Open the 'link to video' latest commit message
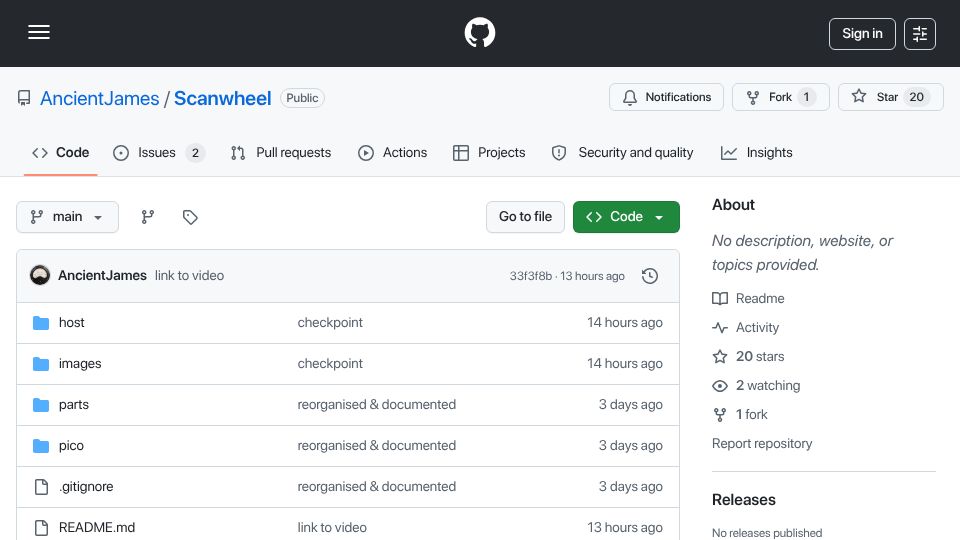The image size is (960, 540). tap(189, 276)
